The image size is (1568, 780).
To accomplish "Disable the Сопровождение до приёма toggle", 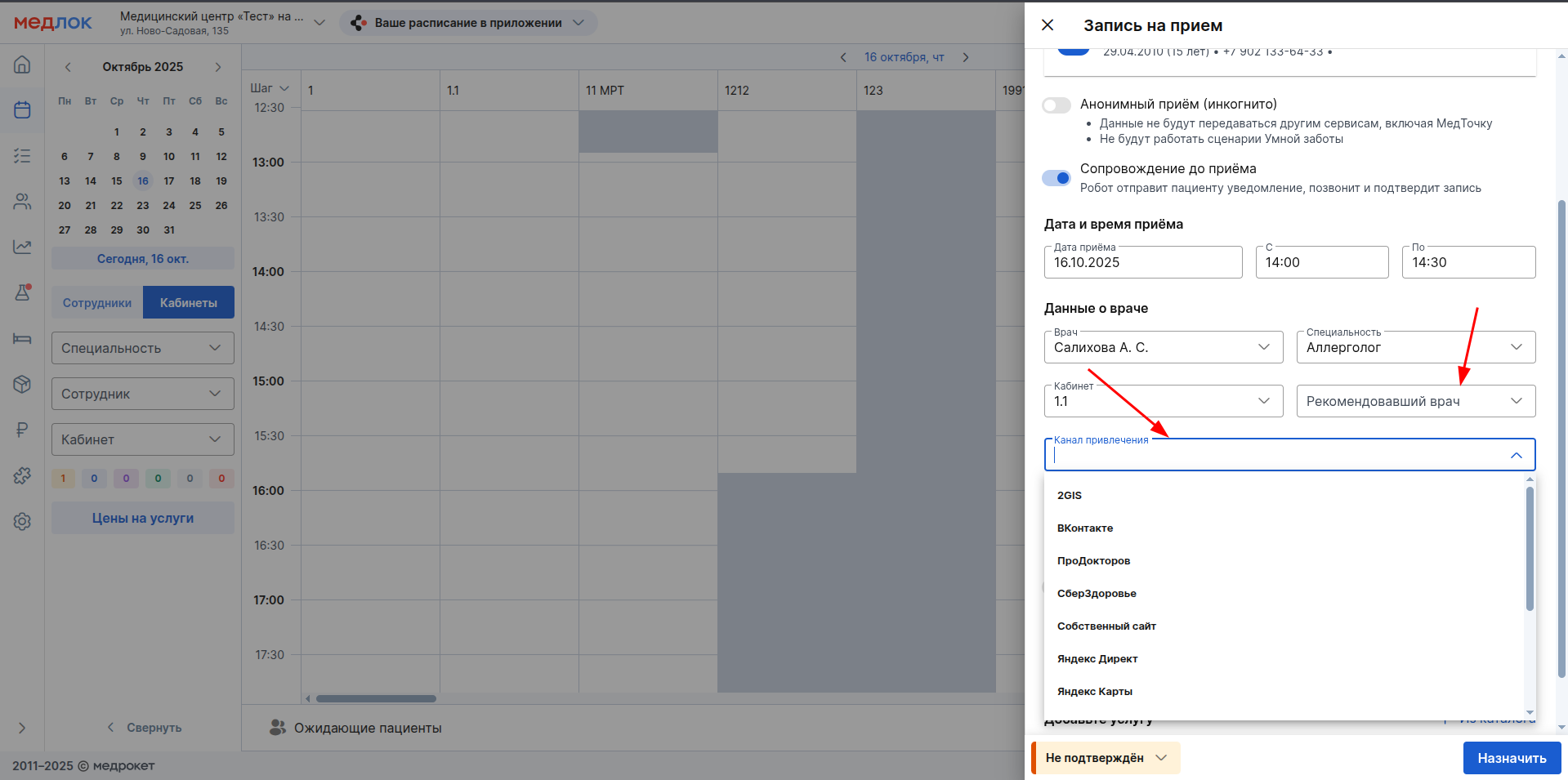I will [1057, 178].
